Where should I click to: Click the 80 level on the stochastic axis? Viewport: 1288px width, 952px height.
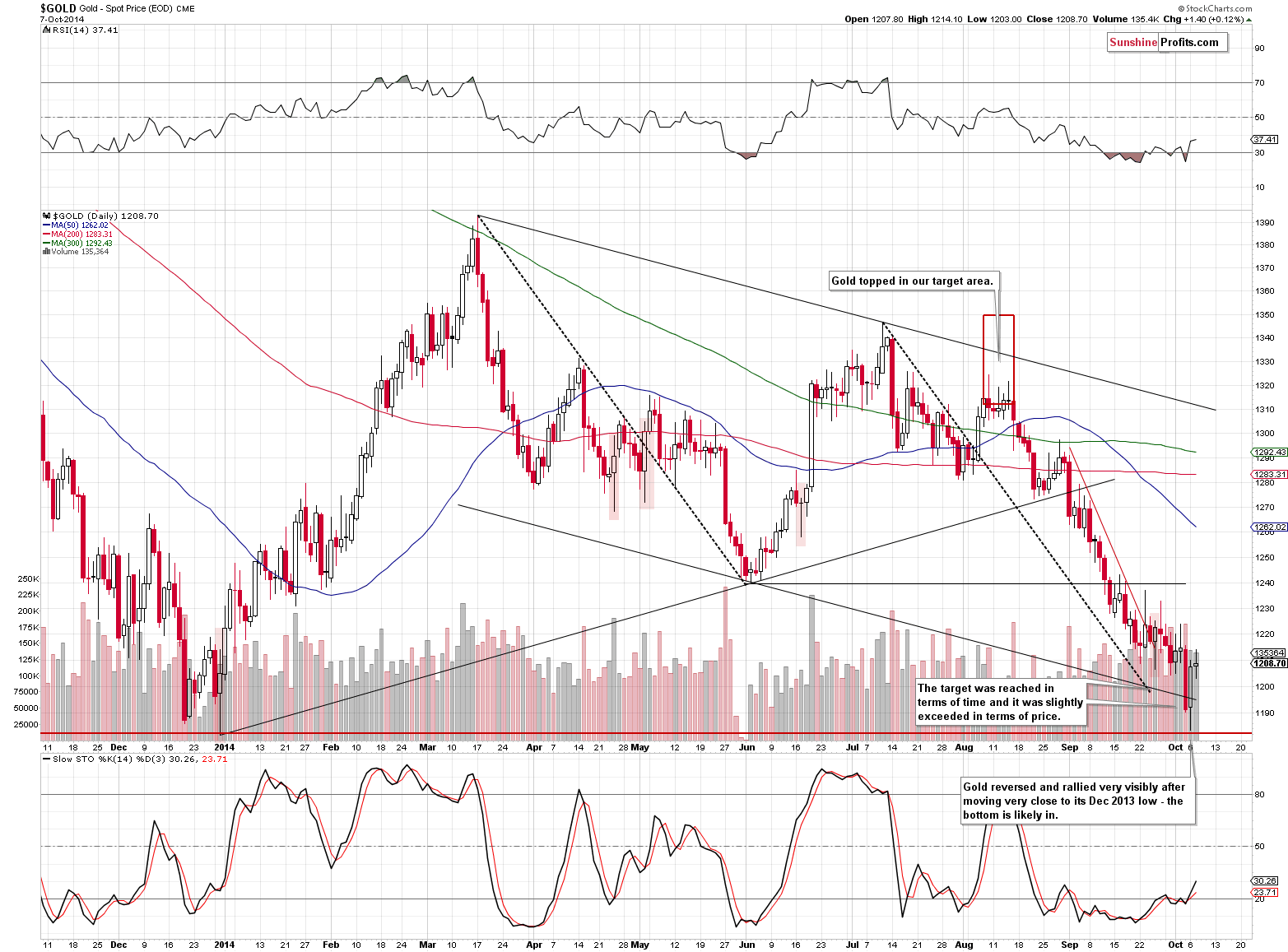click(x=1259, y=795)
